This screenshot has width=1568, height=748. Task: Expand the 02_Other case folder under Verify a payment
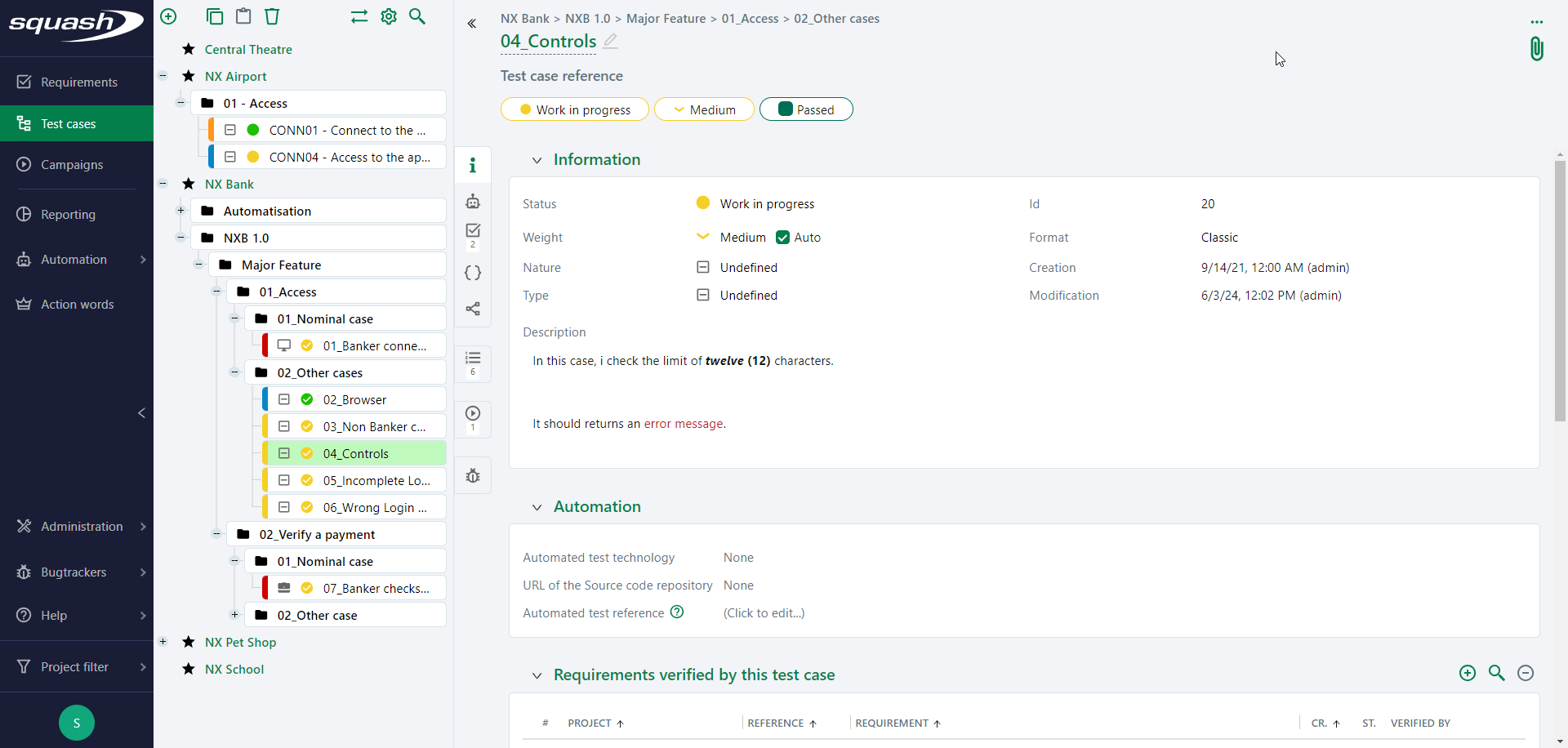[x=234, y=615]
